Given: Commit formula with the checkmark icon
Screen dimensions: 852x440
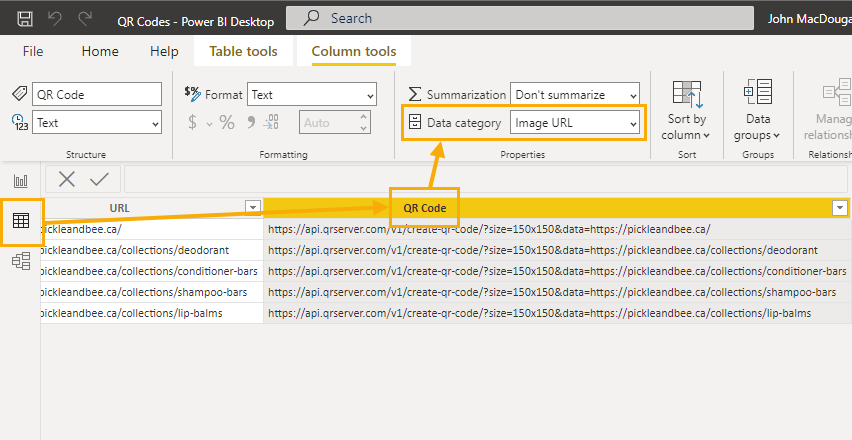Looking at the screenshot, I should click(x=99, y=179).
